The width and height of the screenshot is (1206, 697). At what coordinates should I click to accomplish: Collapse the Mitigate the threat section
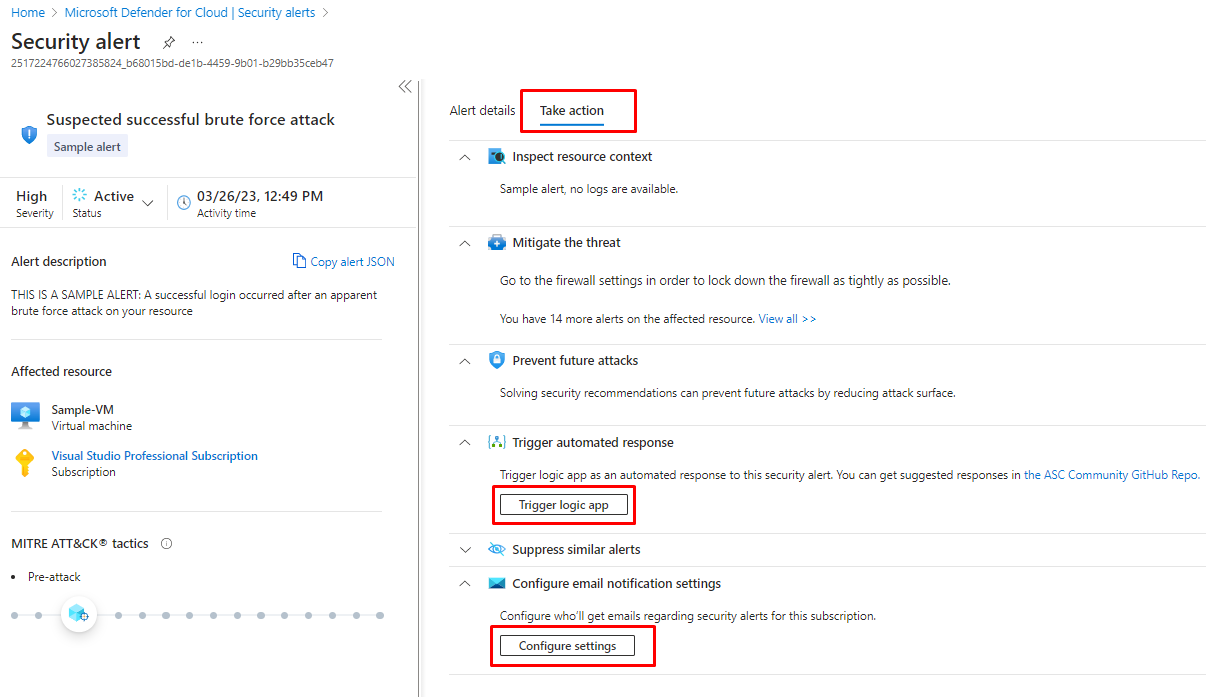point(464,243)
